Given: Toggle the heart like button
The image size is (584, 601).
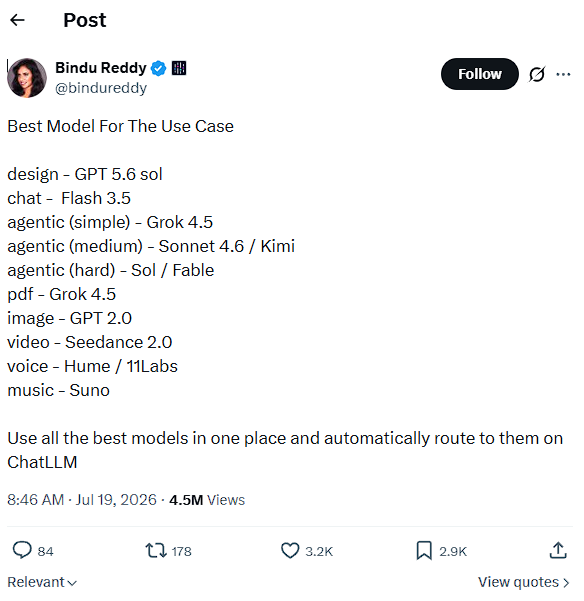Looking at the screenshot, I should (290, 550).
